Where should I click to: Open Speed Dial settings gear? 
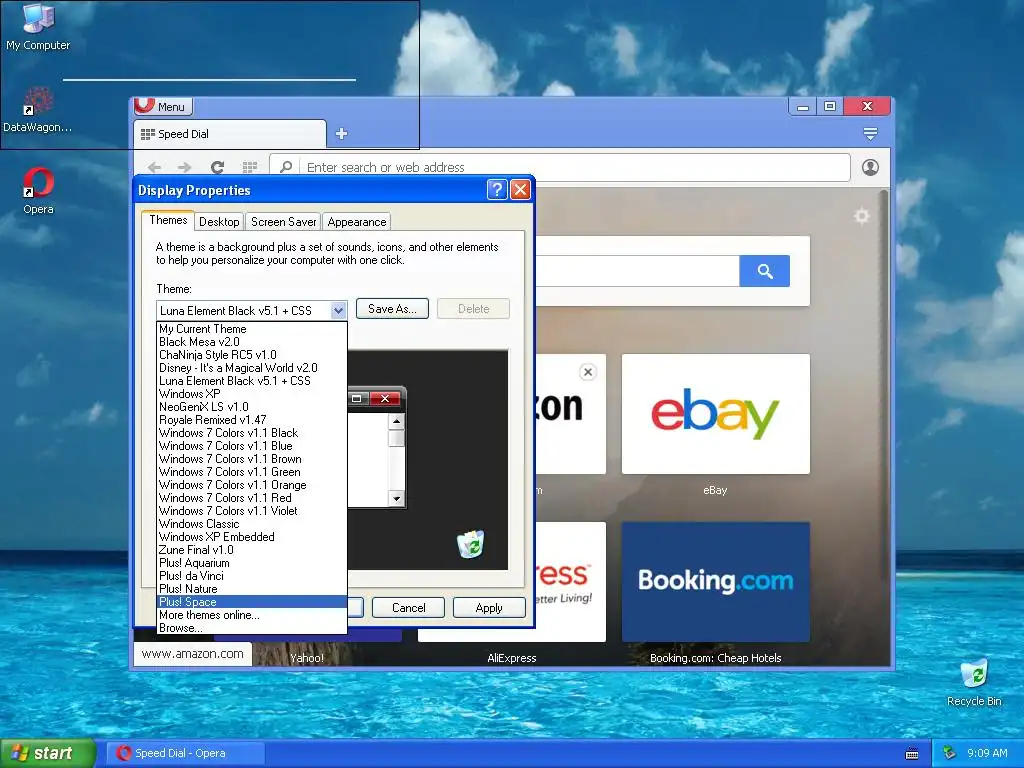pyautogui.click(x=862, y=216)
